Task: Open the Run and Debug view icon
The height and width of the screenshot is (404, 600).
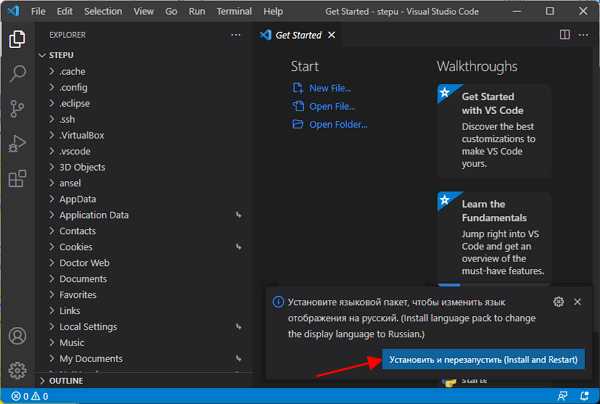Action: pos(17,144)
